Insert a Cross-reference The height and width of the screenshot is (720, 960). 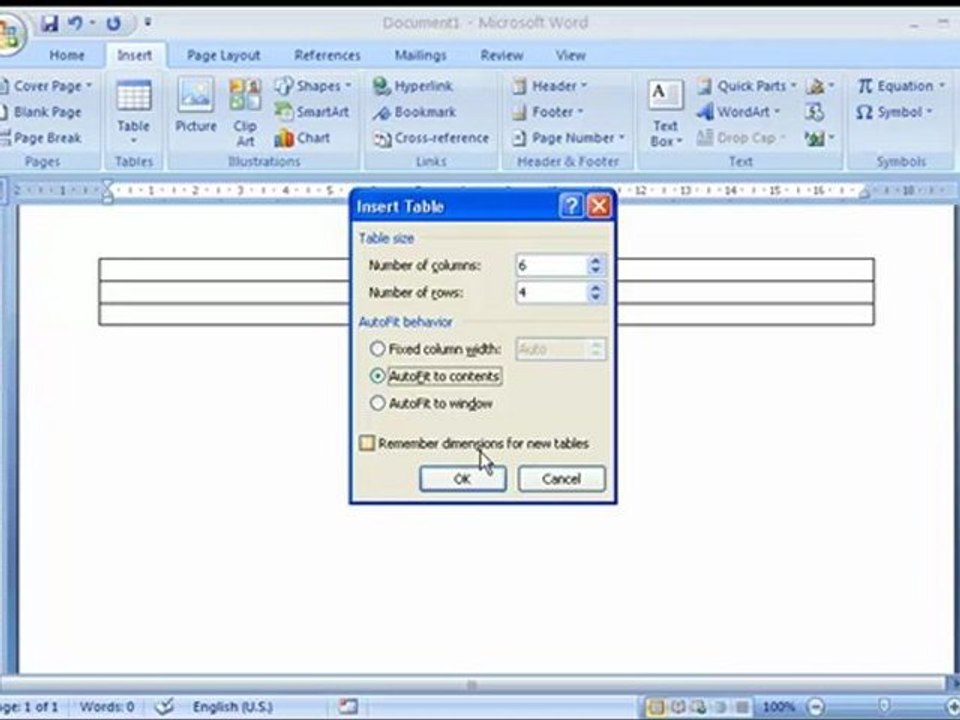[x=432, y=138]
